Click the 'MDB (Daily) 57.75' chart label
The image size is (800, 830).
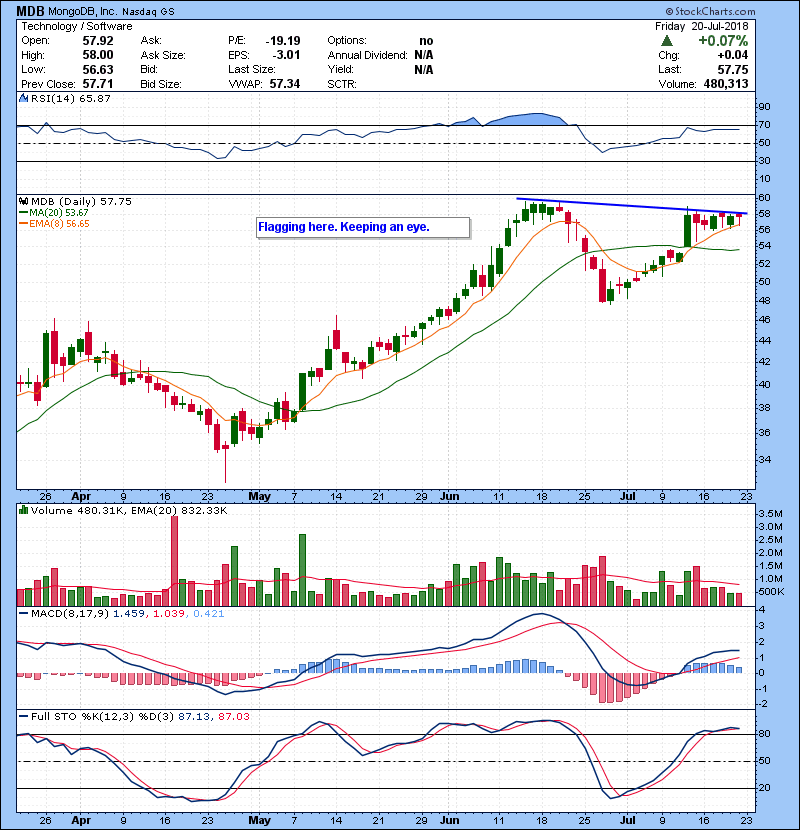tap(81, 202)
